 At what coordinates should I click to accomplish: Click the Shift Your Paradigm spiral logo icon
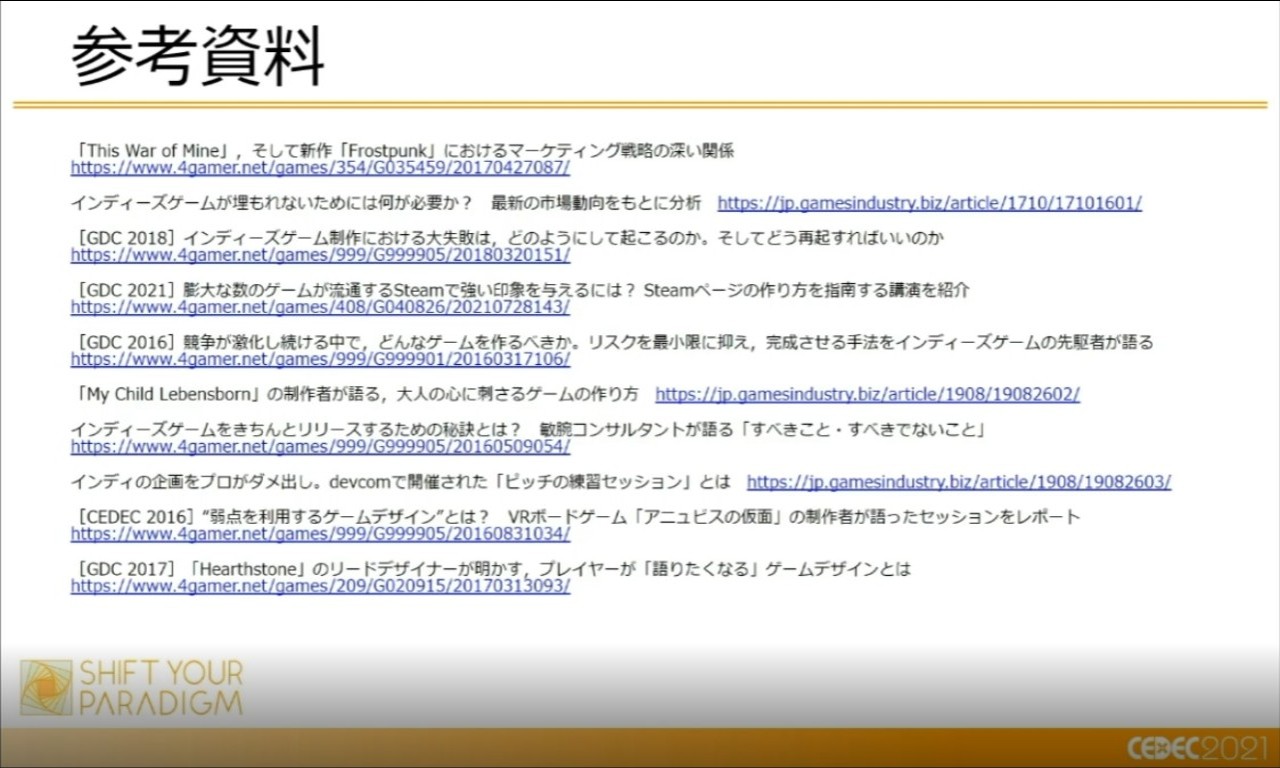tap(46, 687)
